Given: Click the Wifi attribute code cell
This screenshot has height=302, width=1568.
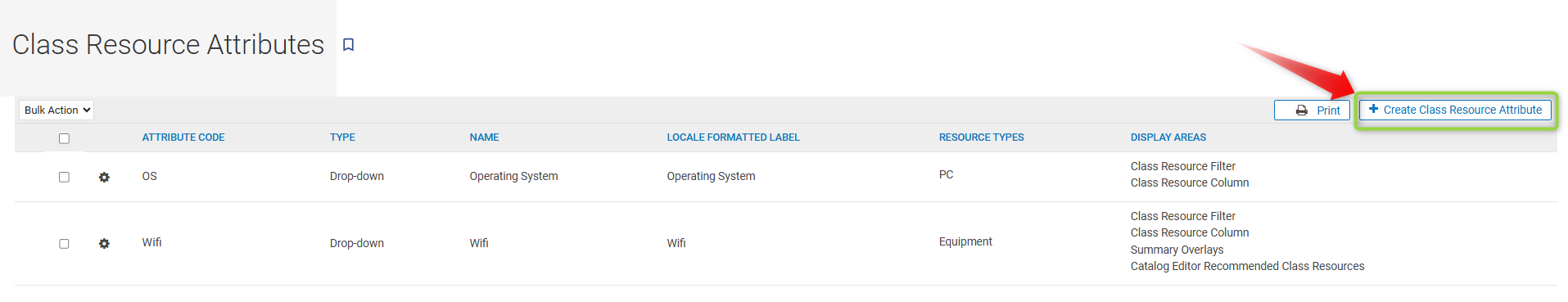Looking at the screenshot, I should [151, 242].
